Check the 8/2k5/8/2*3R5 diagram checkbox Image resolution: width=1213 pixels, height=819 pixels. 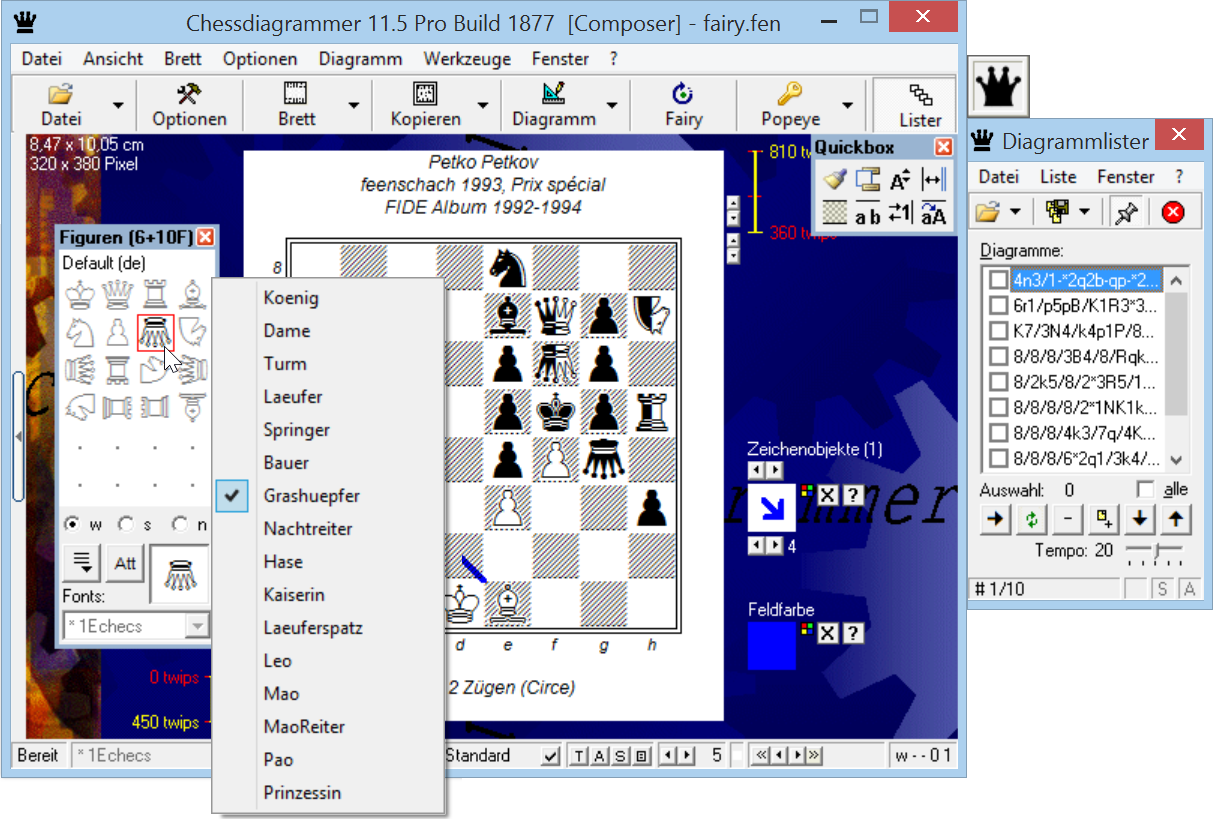tap(998, 383)
